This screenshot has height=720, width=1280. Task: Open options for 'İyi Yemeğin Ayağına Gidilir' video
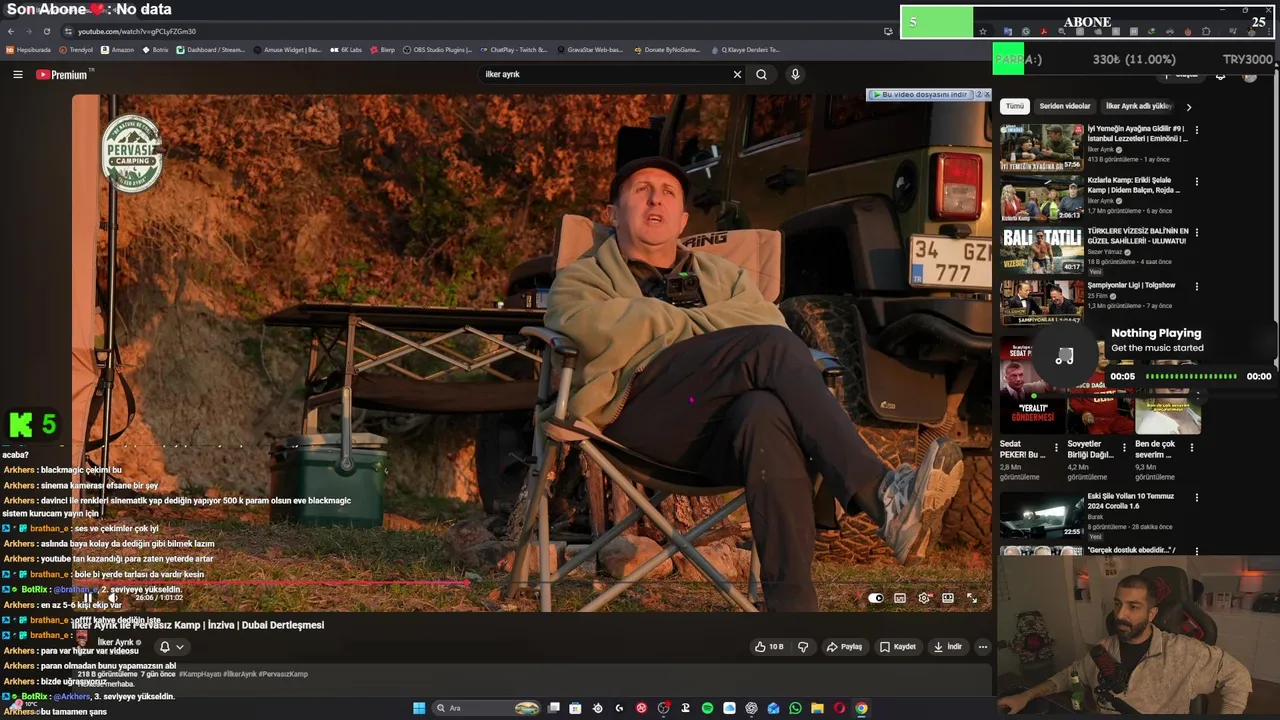click(1196, 130)
